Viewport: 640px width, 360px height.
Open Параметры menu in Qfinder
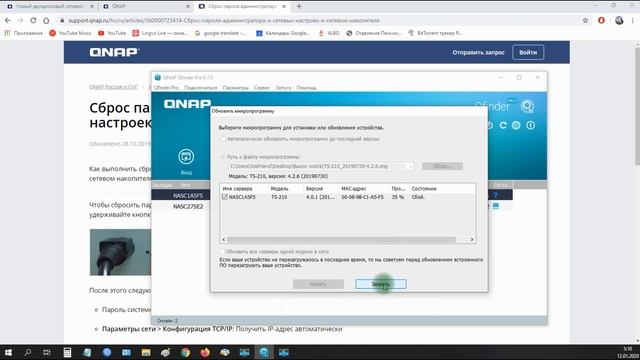[x=236, y=88]
